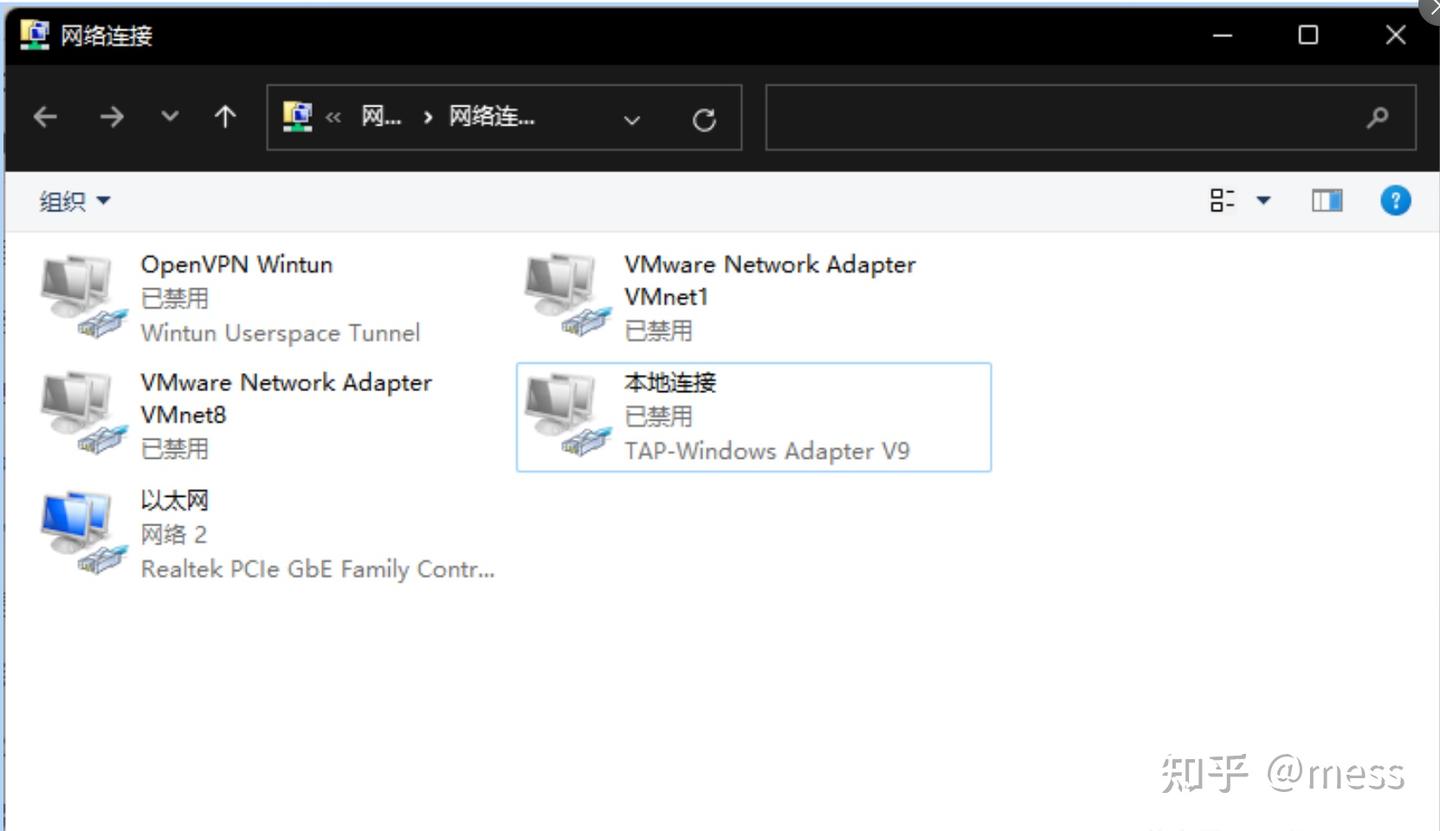Screen dimensions: 1440x831
Task: Click the Wintun Userspace Tunnel description
Action: [280, 333]
